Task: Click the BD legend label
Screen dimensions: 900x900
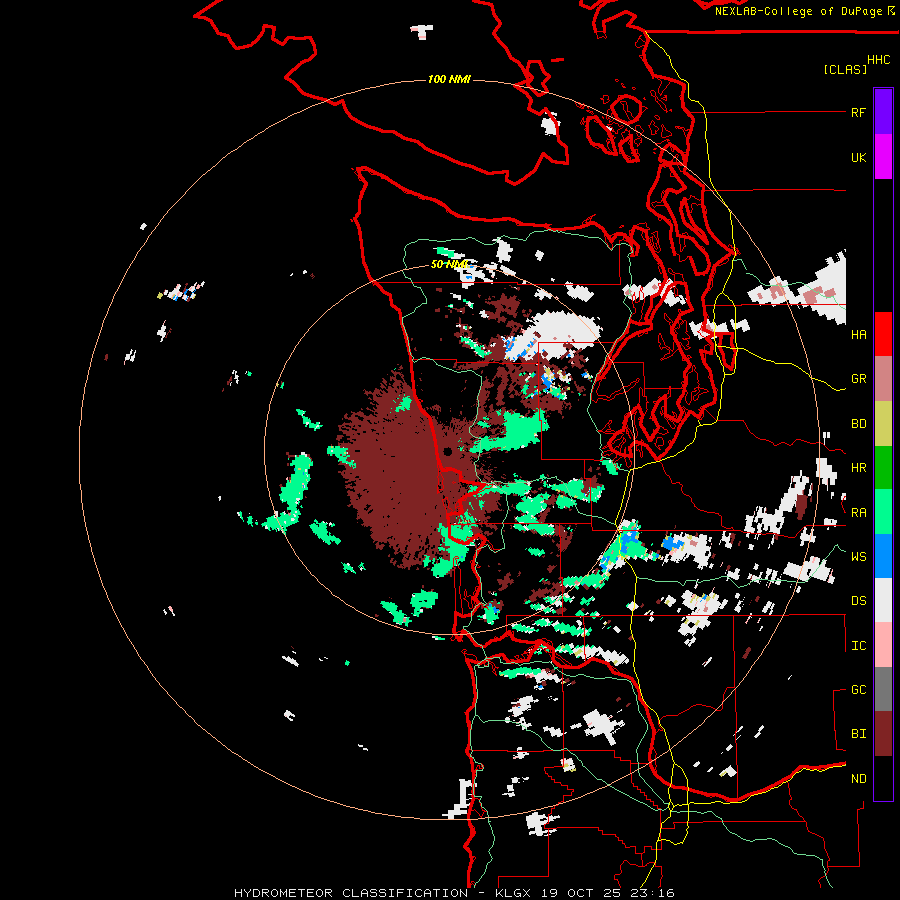Action: coord(858,424)
